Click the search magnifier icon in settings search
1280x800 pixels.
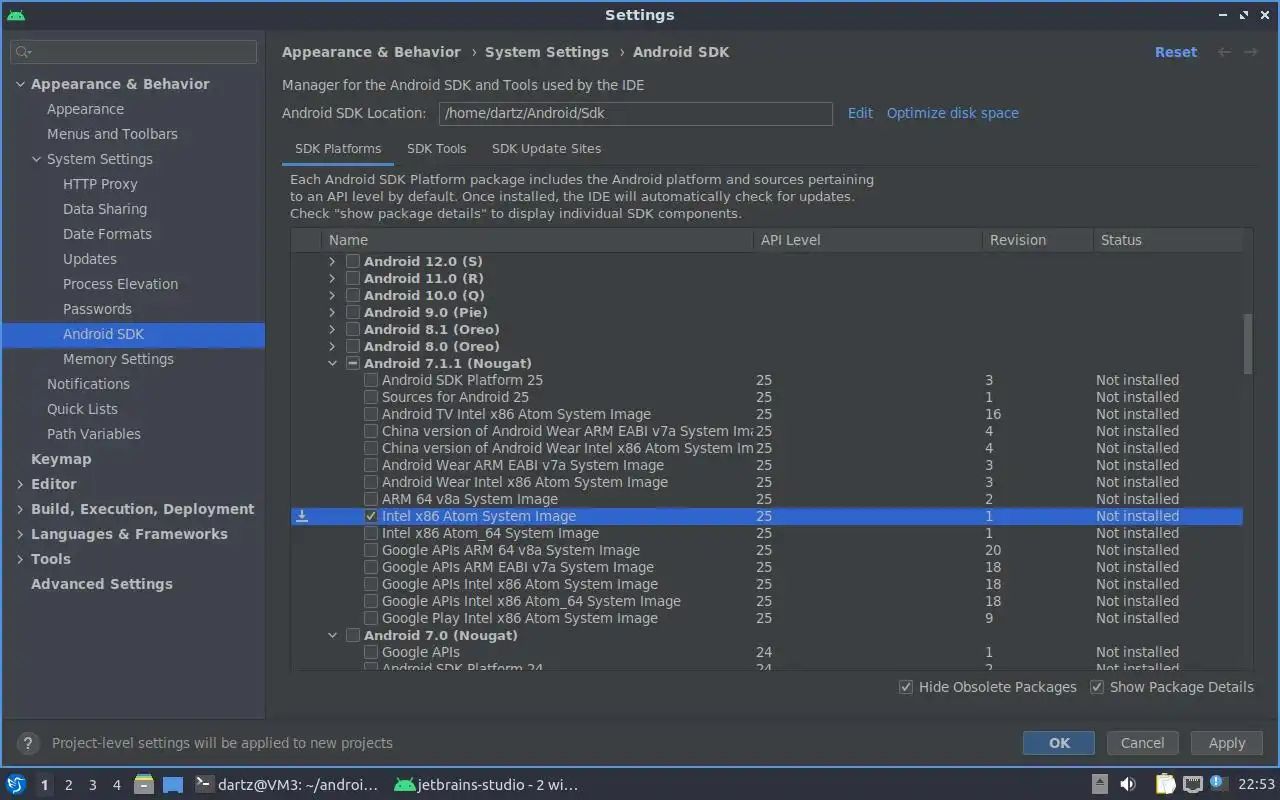[24, 52]
